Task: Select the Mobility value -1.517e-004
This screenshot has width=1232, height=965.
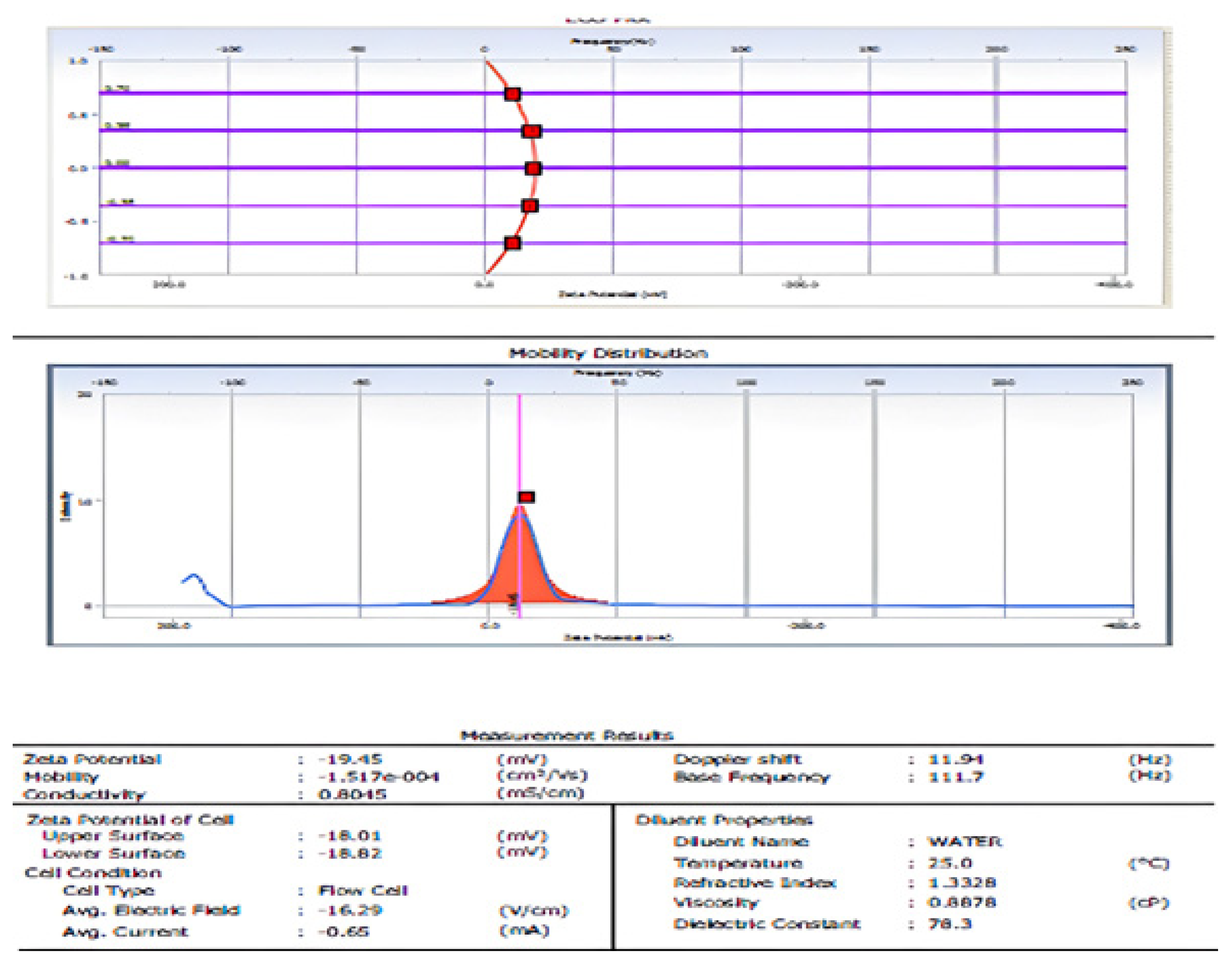Action: [378, 777]
